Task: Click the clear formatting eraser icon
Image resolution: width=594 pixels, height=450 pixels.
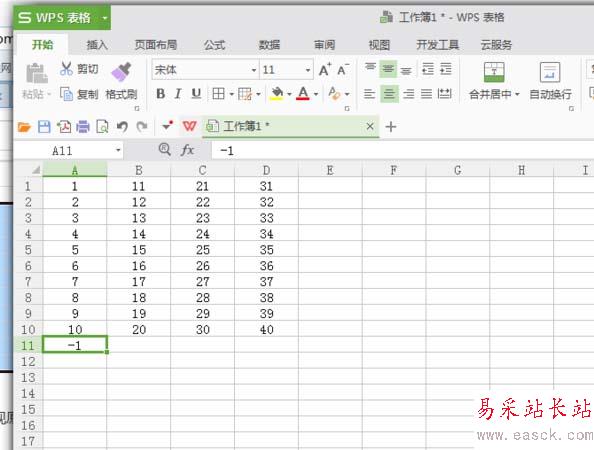Action: (x=334, y=94)
